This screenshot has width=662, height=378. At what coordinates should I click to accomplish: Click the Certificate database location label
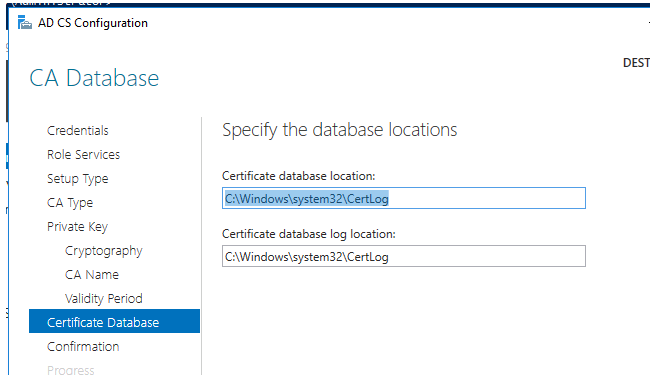pos(298,176)
